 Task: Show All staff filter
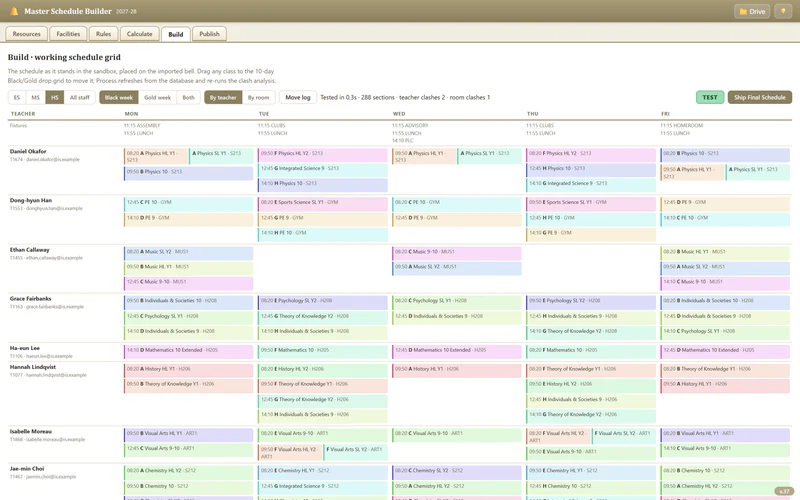80,97
